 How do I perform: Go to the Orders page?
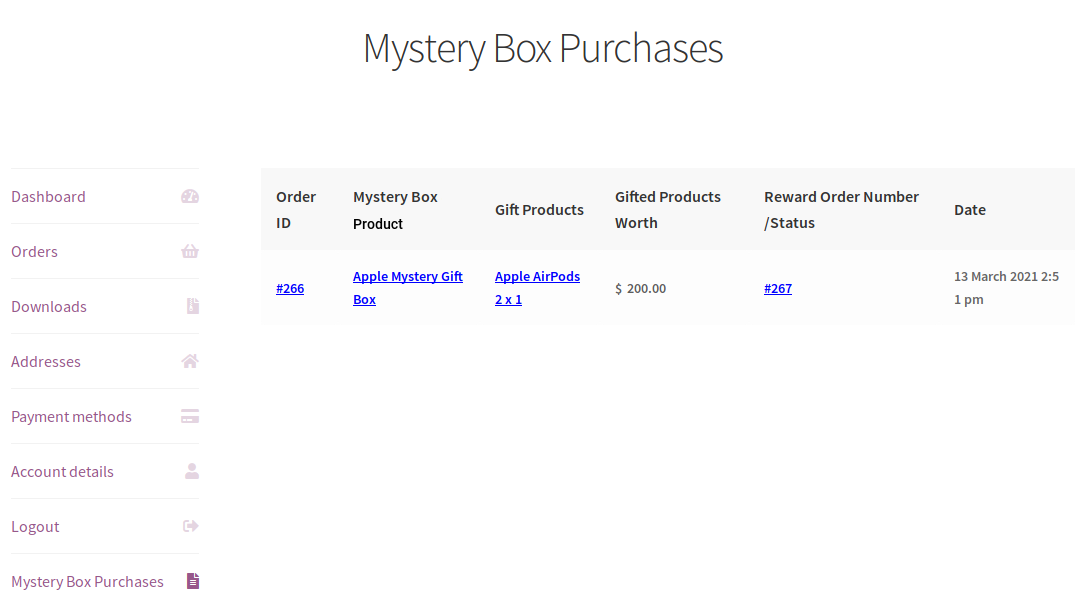coord(34,252)
